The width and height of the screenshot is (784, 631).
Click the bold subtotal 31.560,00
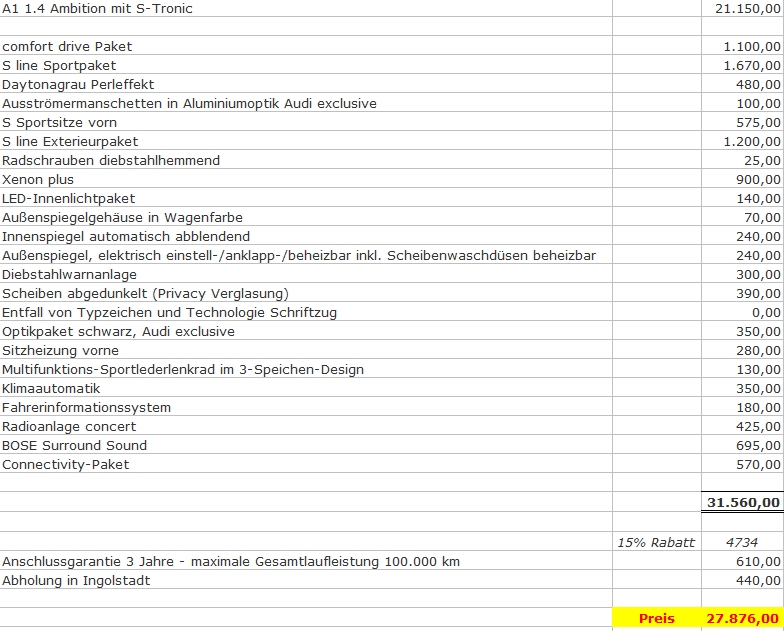pos(744,502)
